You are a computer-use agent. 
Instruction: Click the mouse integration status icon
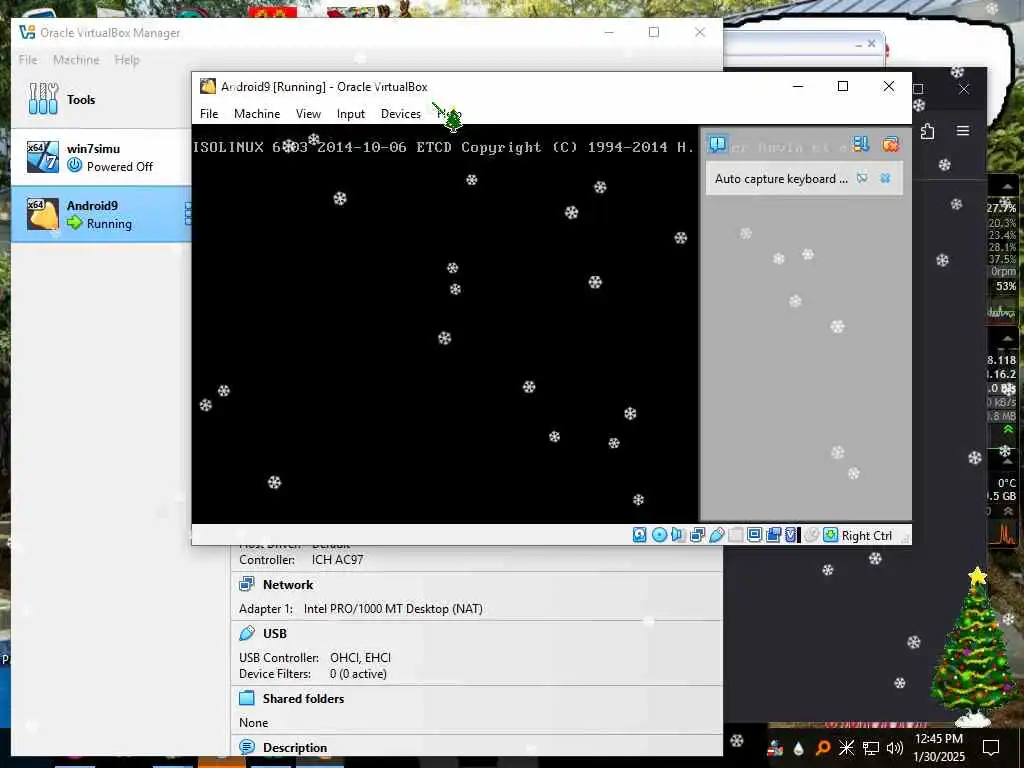[x=811, y=536]
